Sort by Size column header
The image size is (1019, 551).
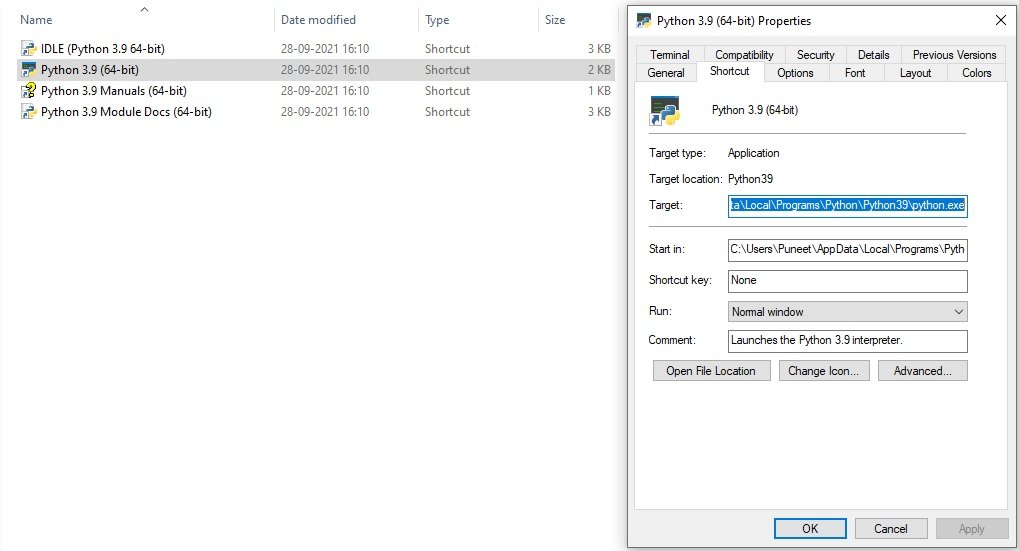(554, 20)
